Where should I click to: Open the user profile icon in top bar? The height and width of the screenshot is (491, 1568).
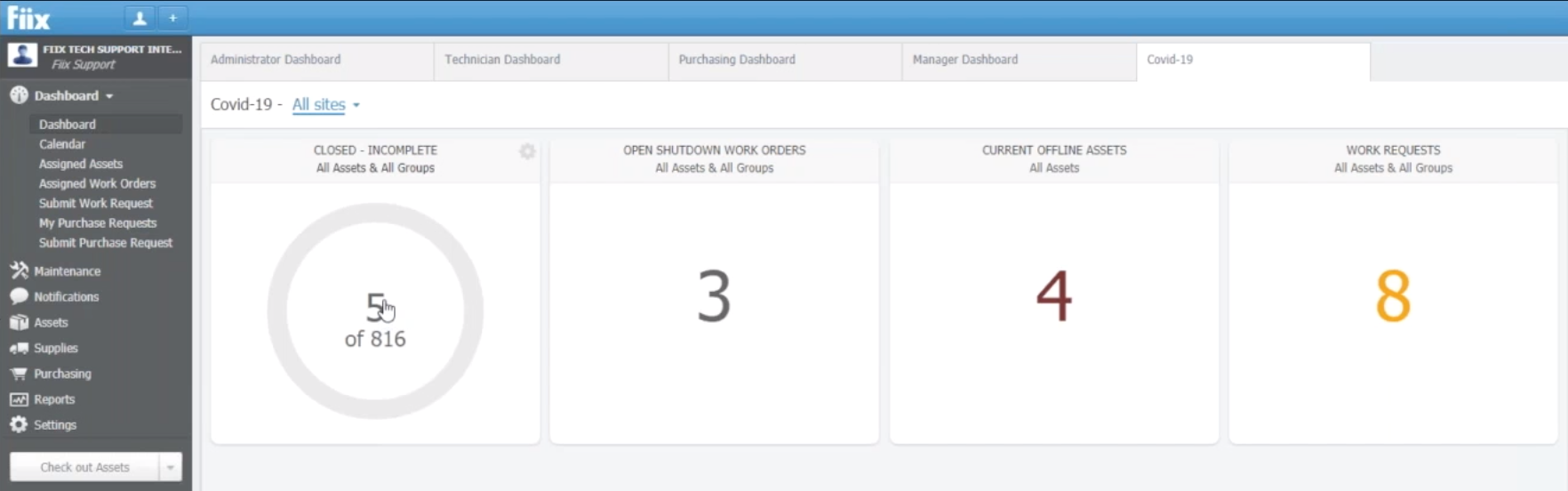point(140,18)
